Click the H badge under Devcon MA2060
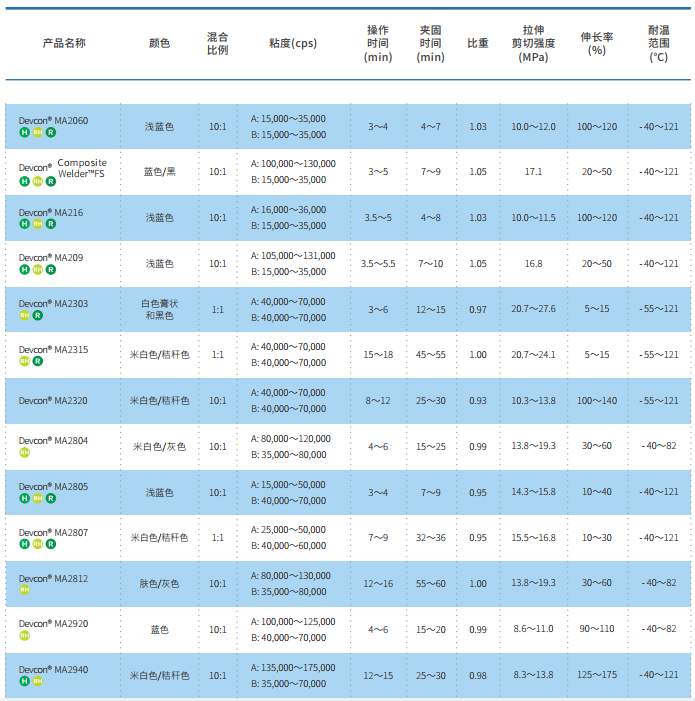Image resolution: width=695 pixels, height=701 pixels. [x=25, y=132]
